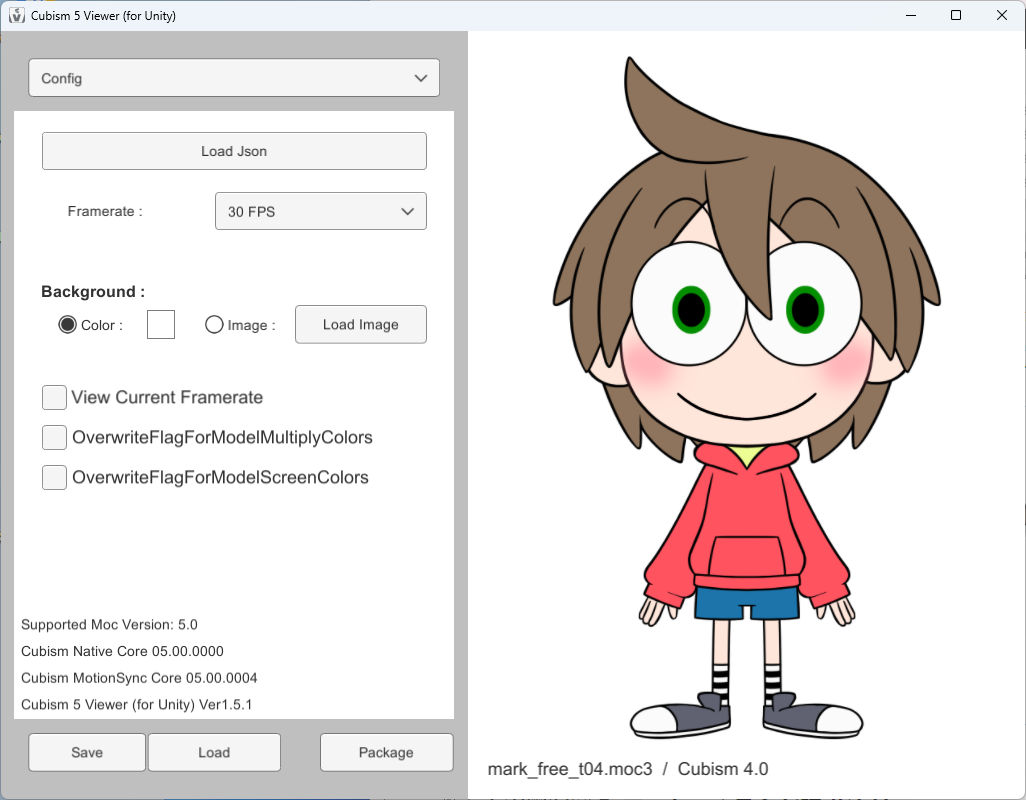Click the Load button beside Save
Screen dimensions: 1026x800
coord(214,753)
